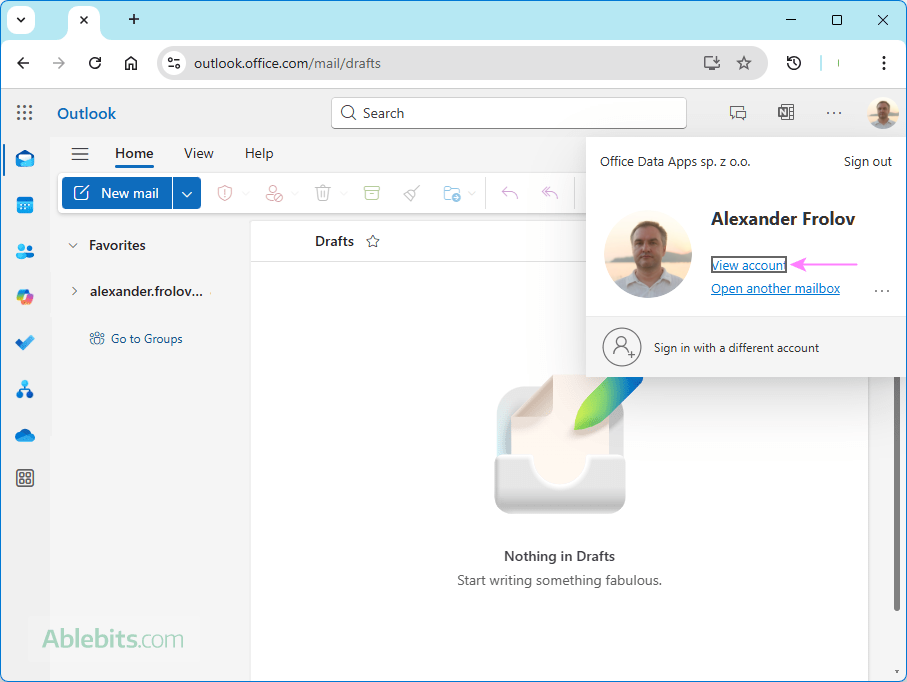This screenshot has height=682, width=907.
Task: Click the View account link
Action: (748, 265)
